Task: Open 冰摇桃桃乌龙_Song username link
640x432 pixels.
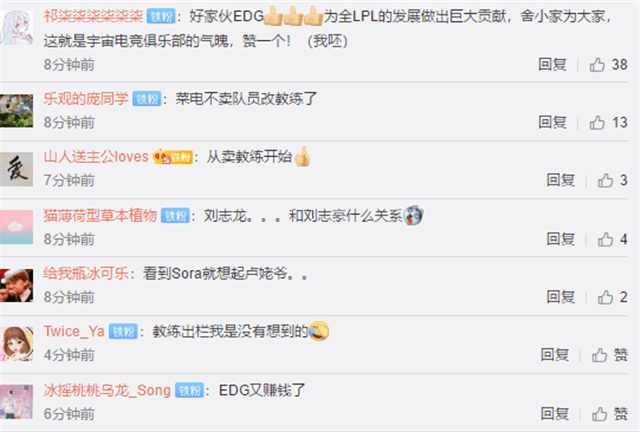Action: pyautogui.click(x=107, y=390)
